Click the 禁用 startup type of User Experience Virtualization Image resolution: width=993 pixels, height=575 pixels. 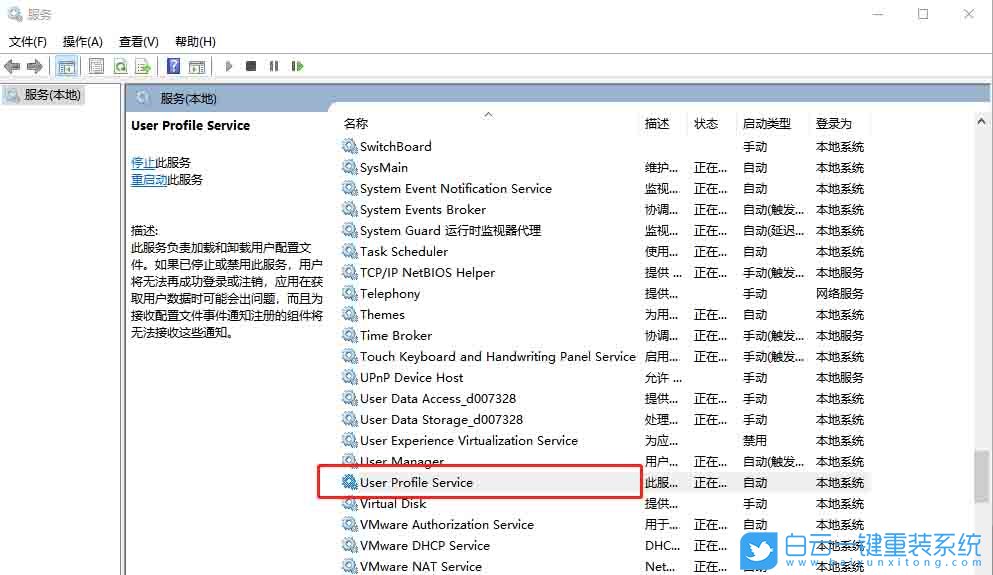(755, 441)
